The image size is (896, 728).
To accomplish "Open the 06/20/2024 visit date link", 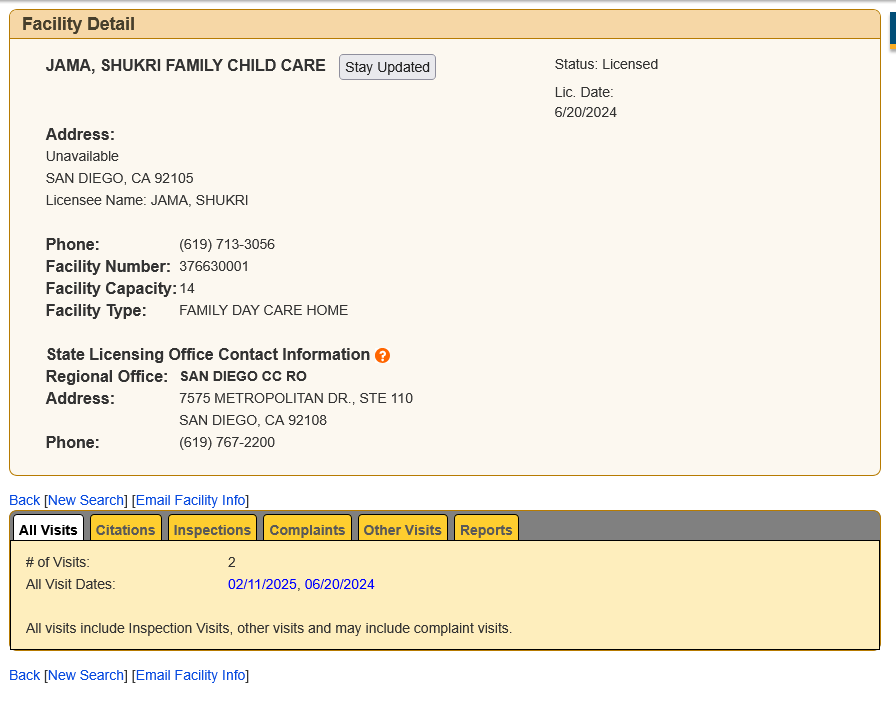I will click(x=339, y=584).
